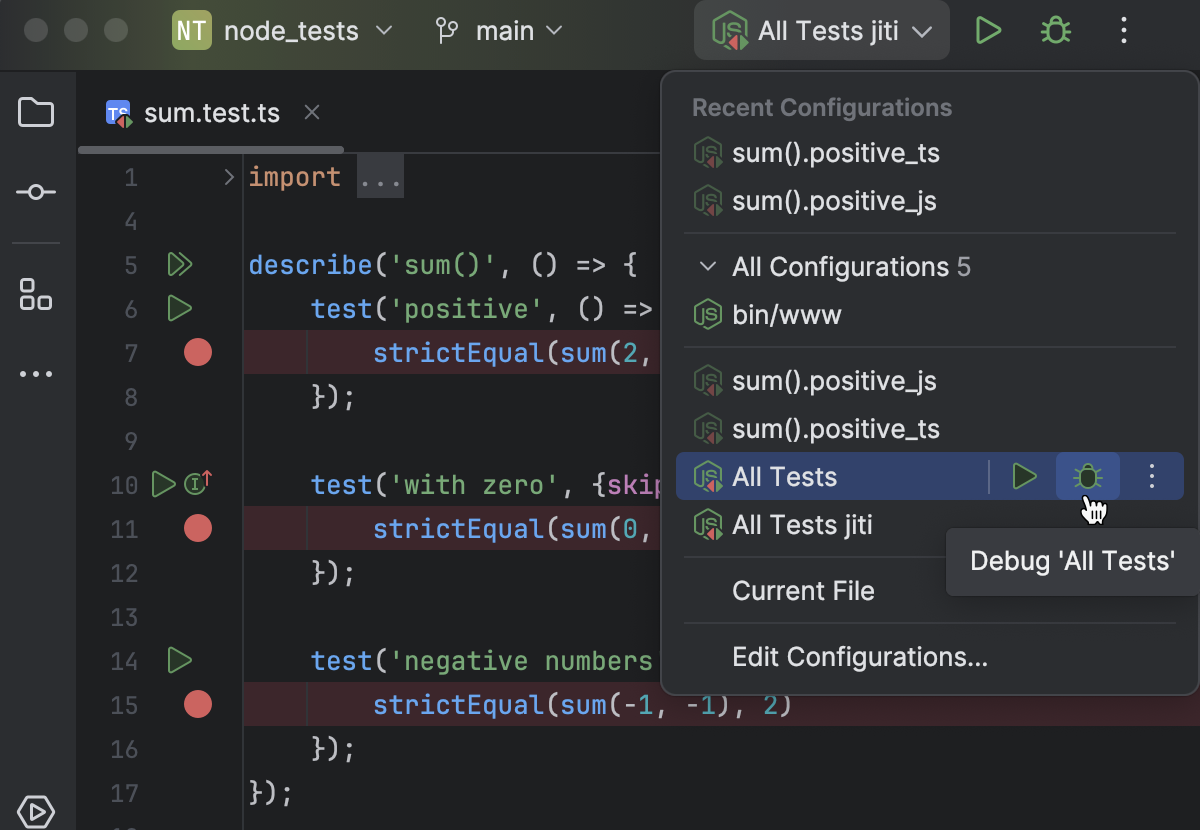The width and height of the screenshot is (1200, 830).
Task: Expand the folded import block on line 1
Action: click(229, 178)
